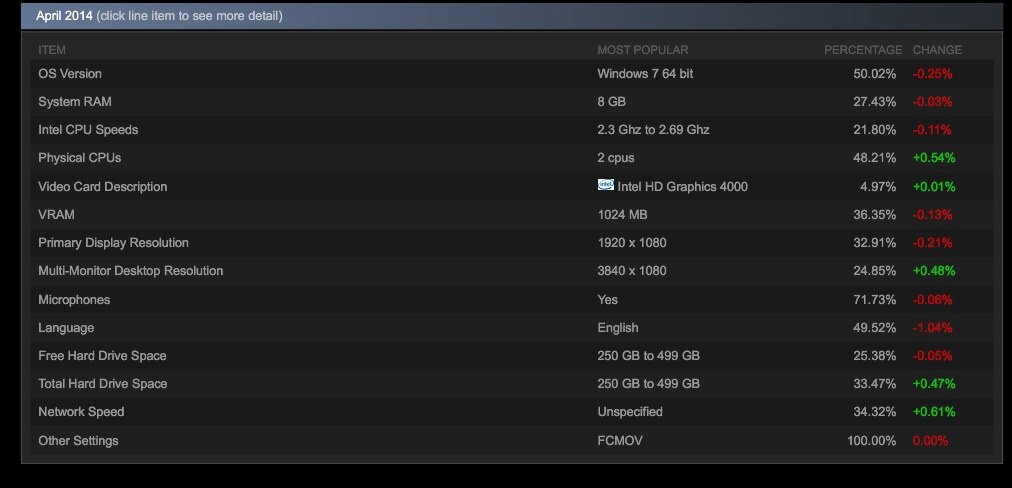
Task: Open the Other Settings line item
Action: point(512,441)
